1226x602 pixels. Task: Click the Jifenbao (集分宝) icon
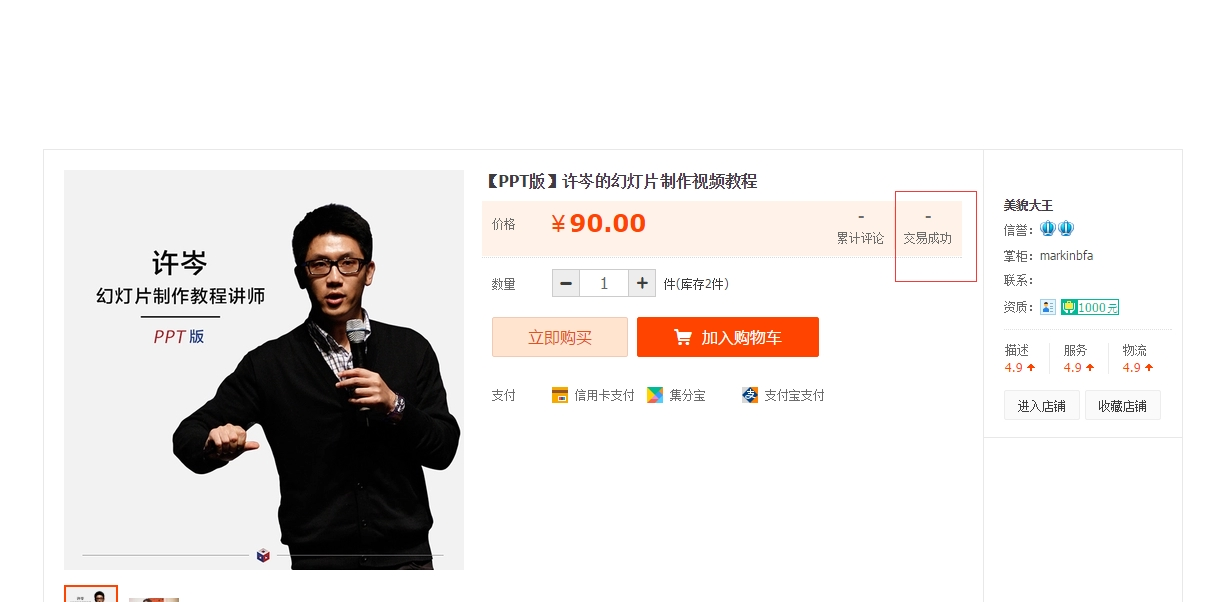point(655,395)
